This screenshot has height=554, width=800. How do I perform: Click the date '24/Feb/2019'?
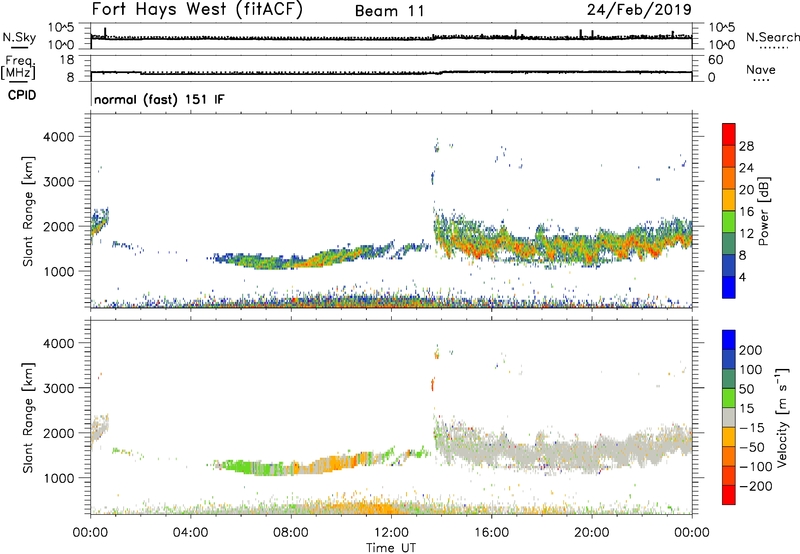click(x=639, y=10)
